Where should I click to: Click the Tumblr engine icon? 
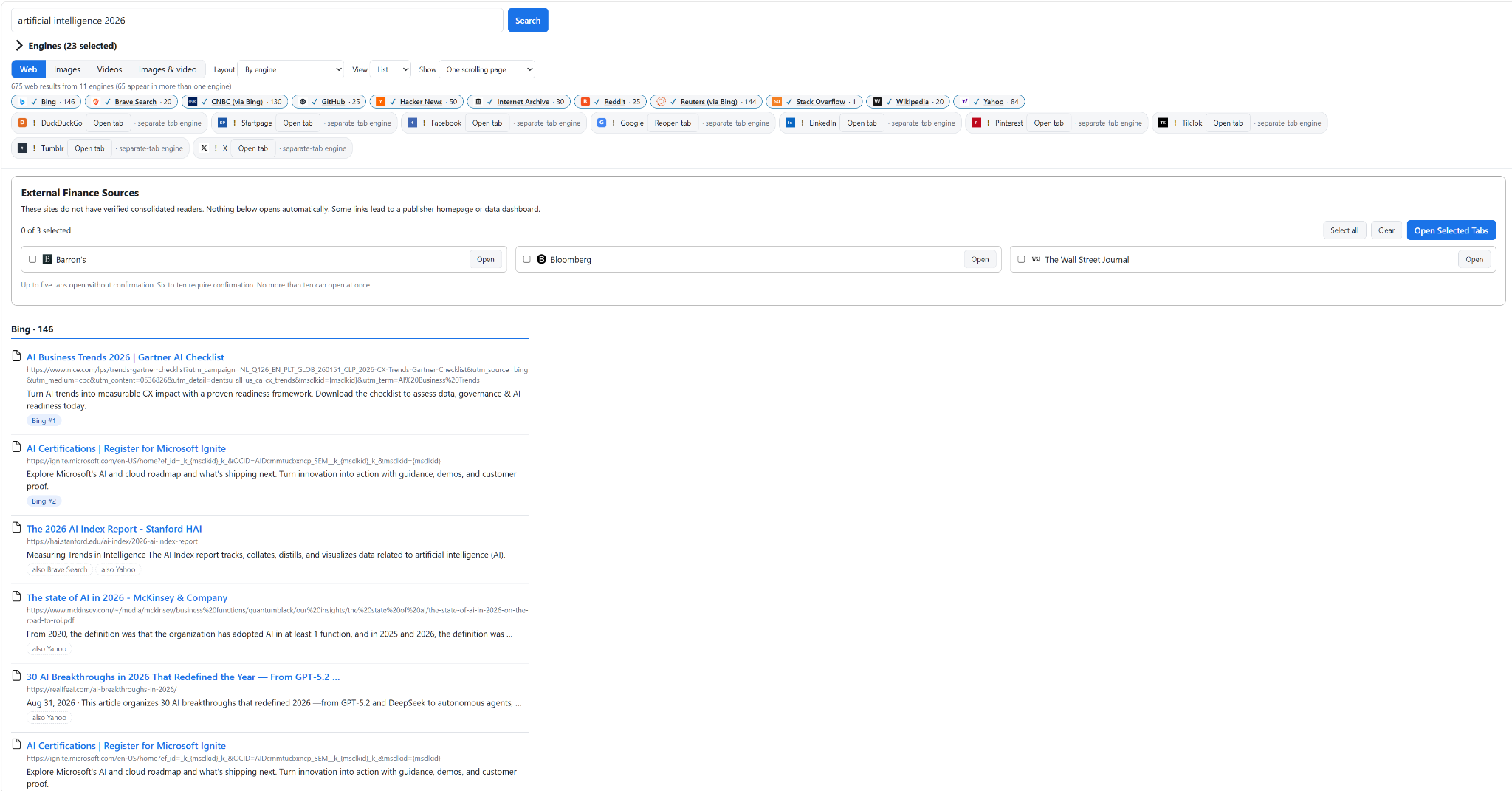tap(22, 148)
